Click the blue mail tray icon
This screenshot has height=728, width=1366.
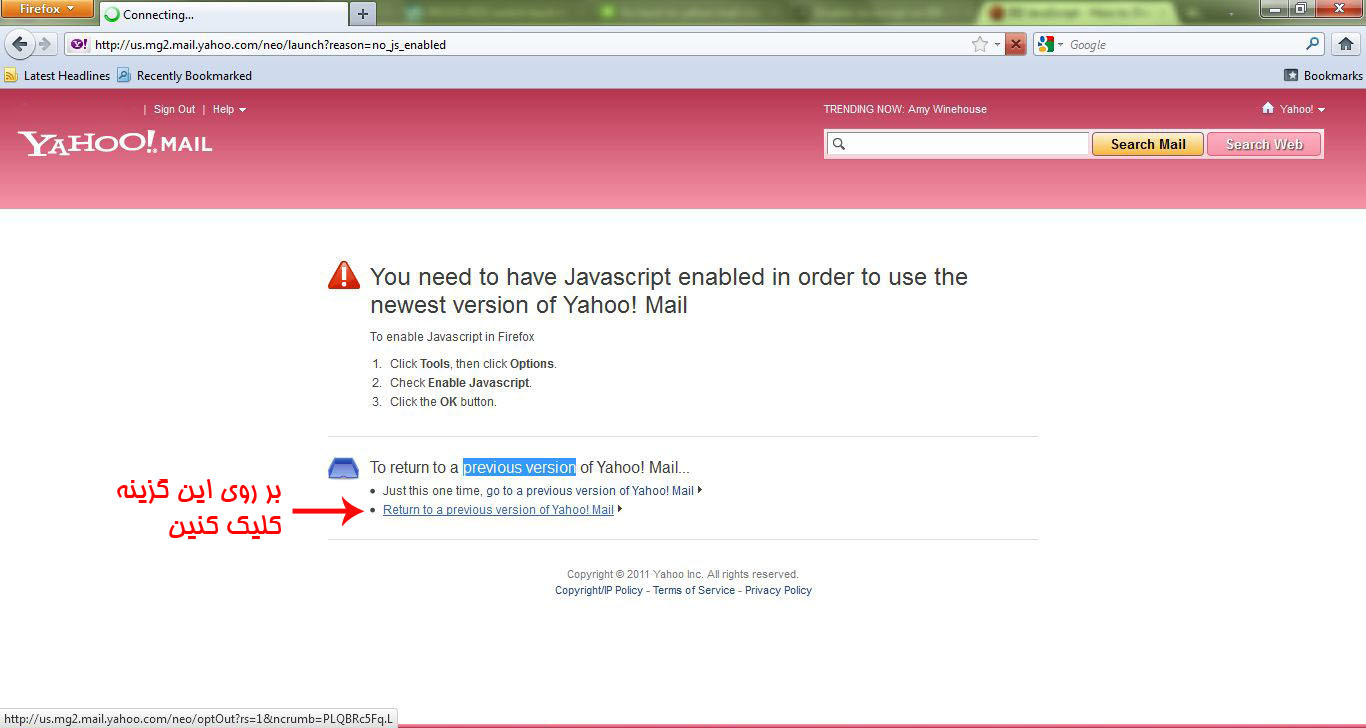click(344, 467)
